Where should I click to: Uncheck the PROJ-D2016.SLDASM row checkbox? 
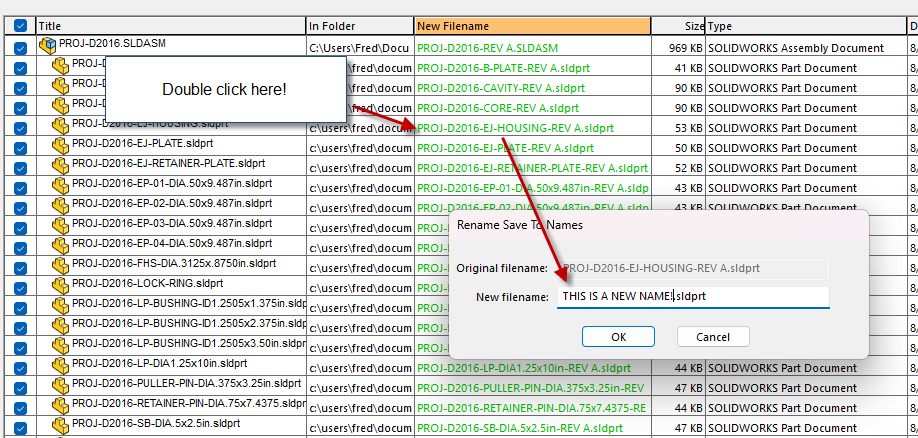pos(20,48)
